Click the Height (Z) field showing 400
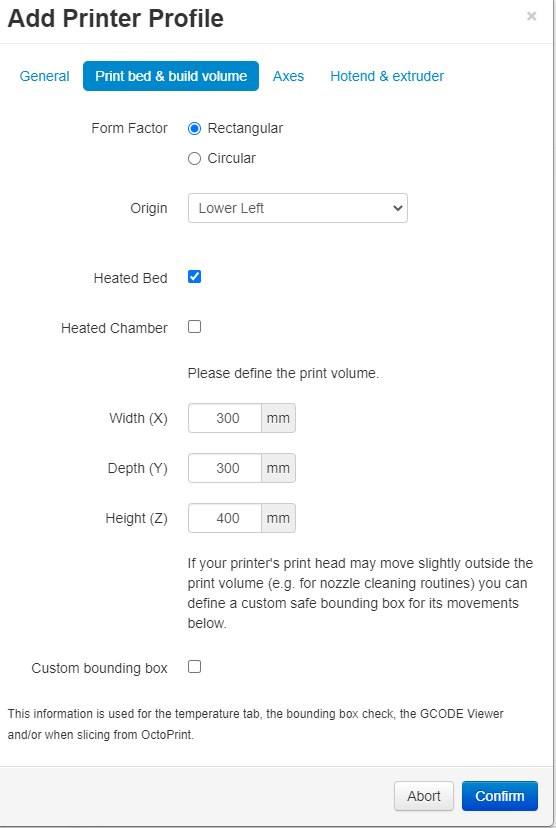The image size is (556, 828). pos(225,518)
